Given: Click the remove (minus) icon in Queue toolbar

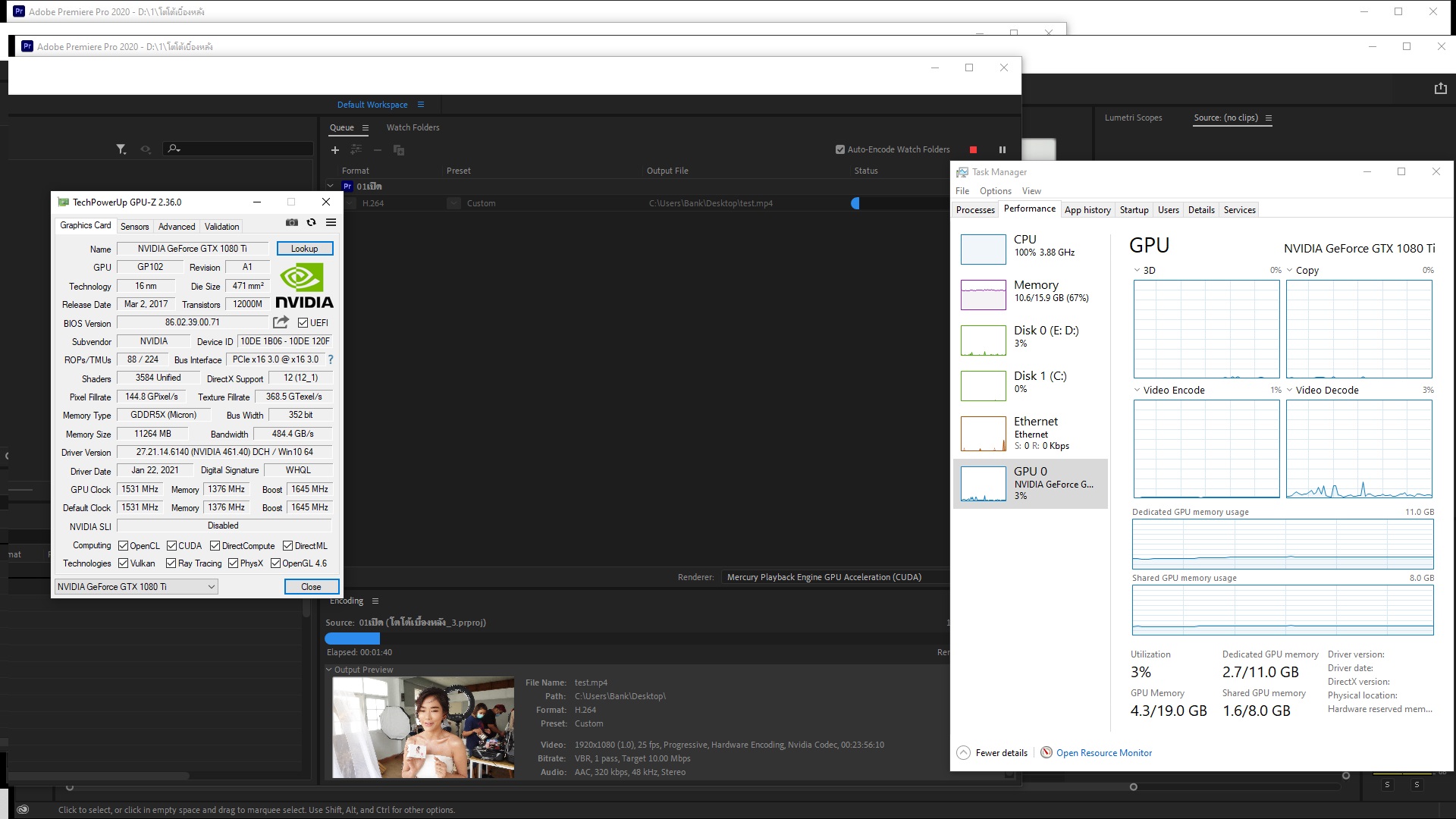Looking at the screenshot, I should [x=377, y=150].
